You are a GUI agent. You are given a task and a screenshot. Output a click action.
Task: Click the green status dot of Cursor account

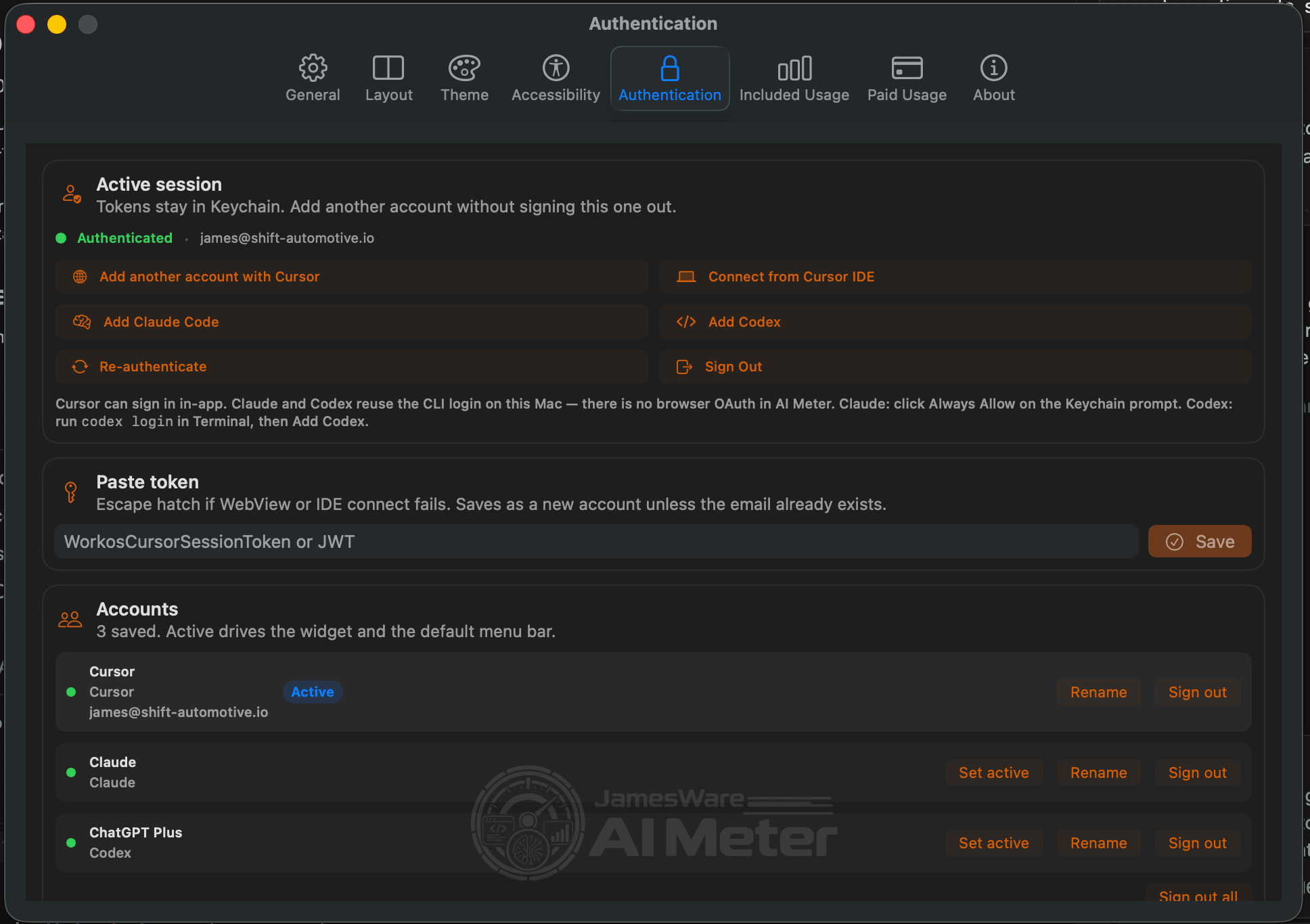(x=71, y=692)
